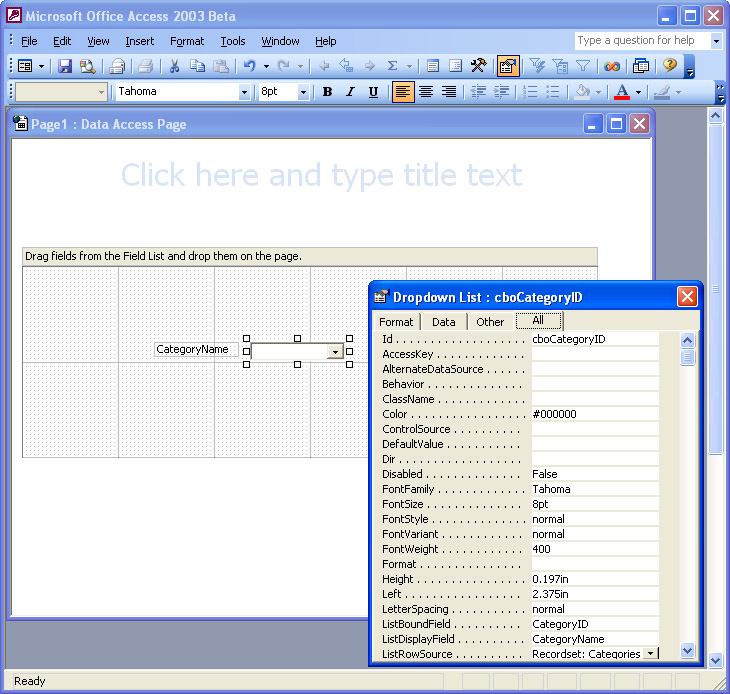Toggle Underline formatting
The height and width of the screenshot is (694, 730).
coord(373,92)
